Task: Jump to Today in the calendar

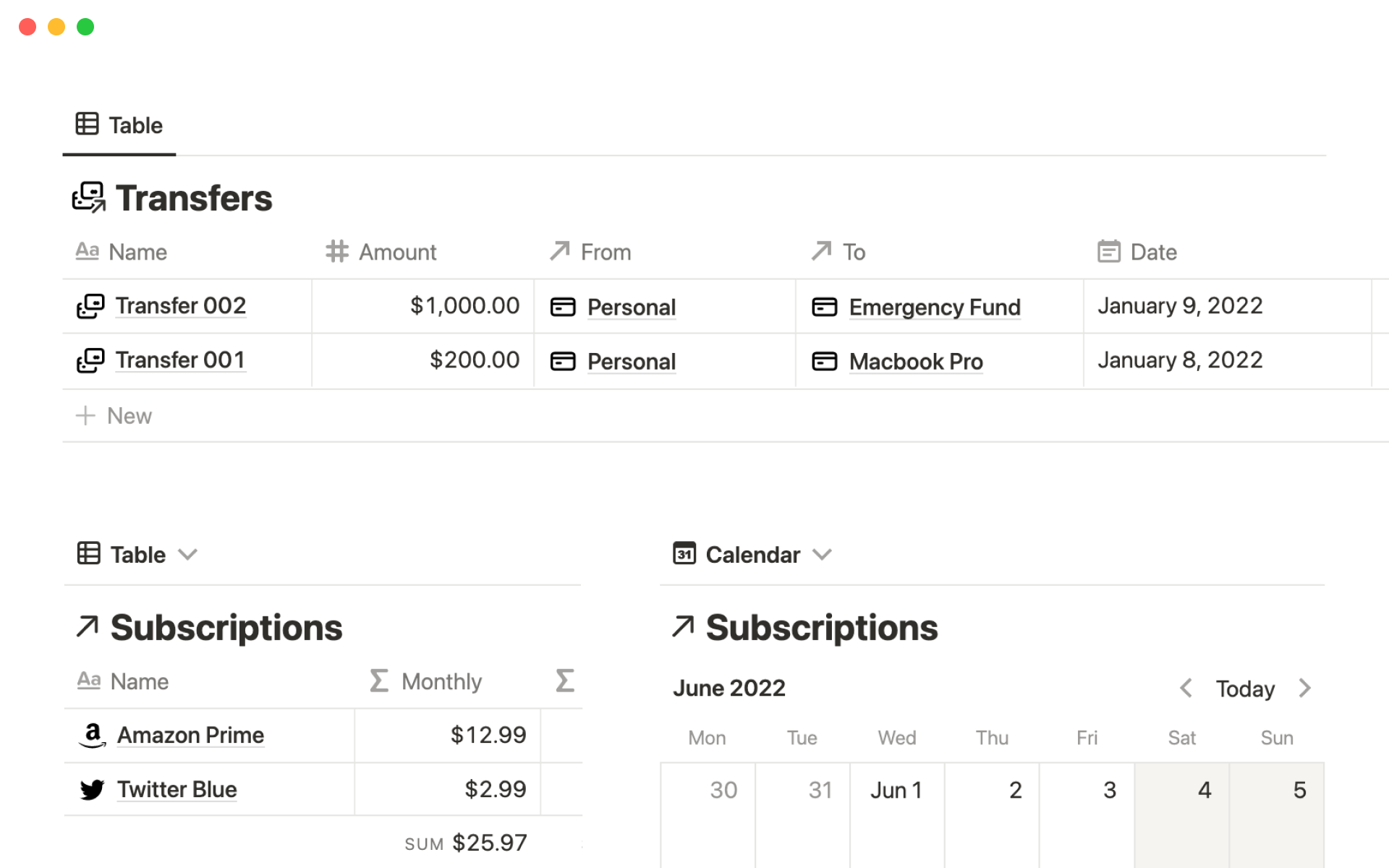Action: click(1244, 689)
